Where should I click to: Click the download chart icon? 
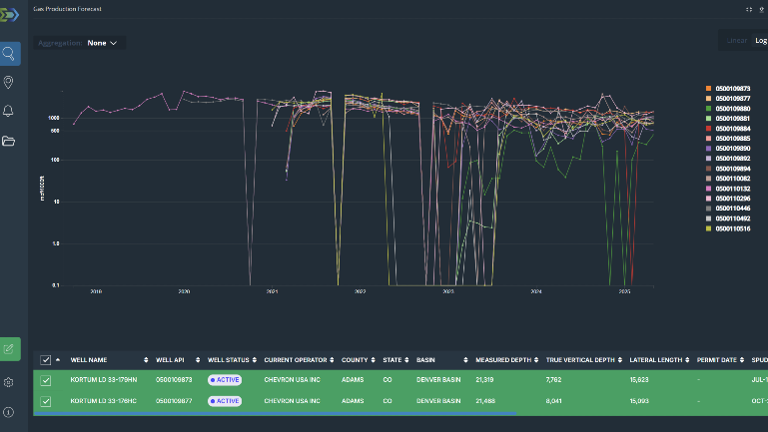762,8
